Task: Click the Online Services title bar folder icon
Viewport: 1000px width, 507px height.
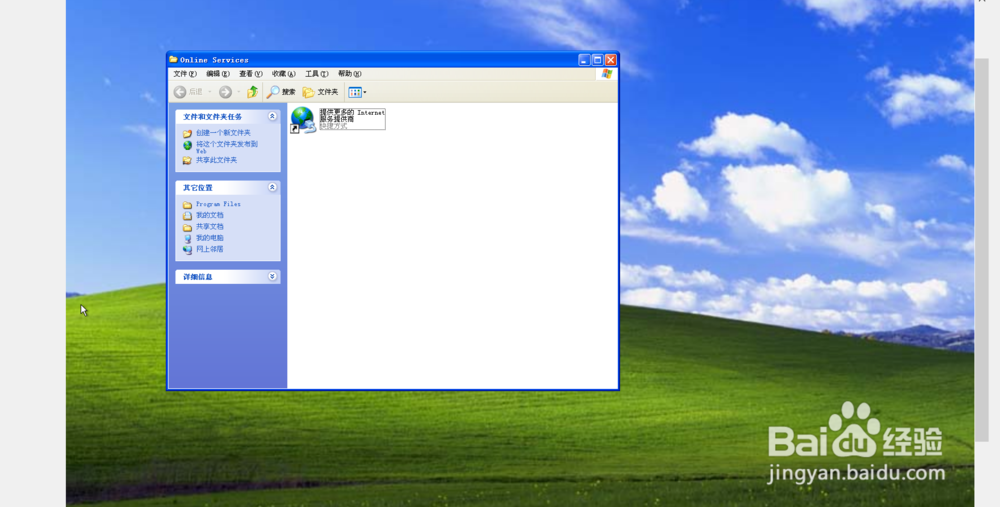Action: [x=173, y=59]
